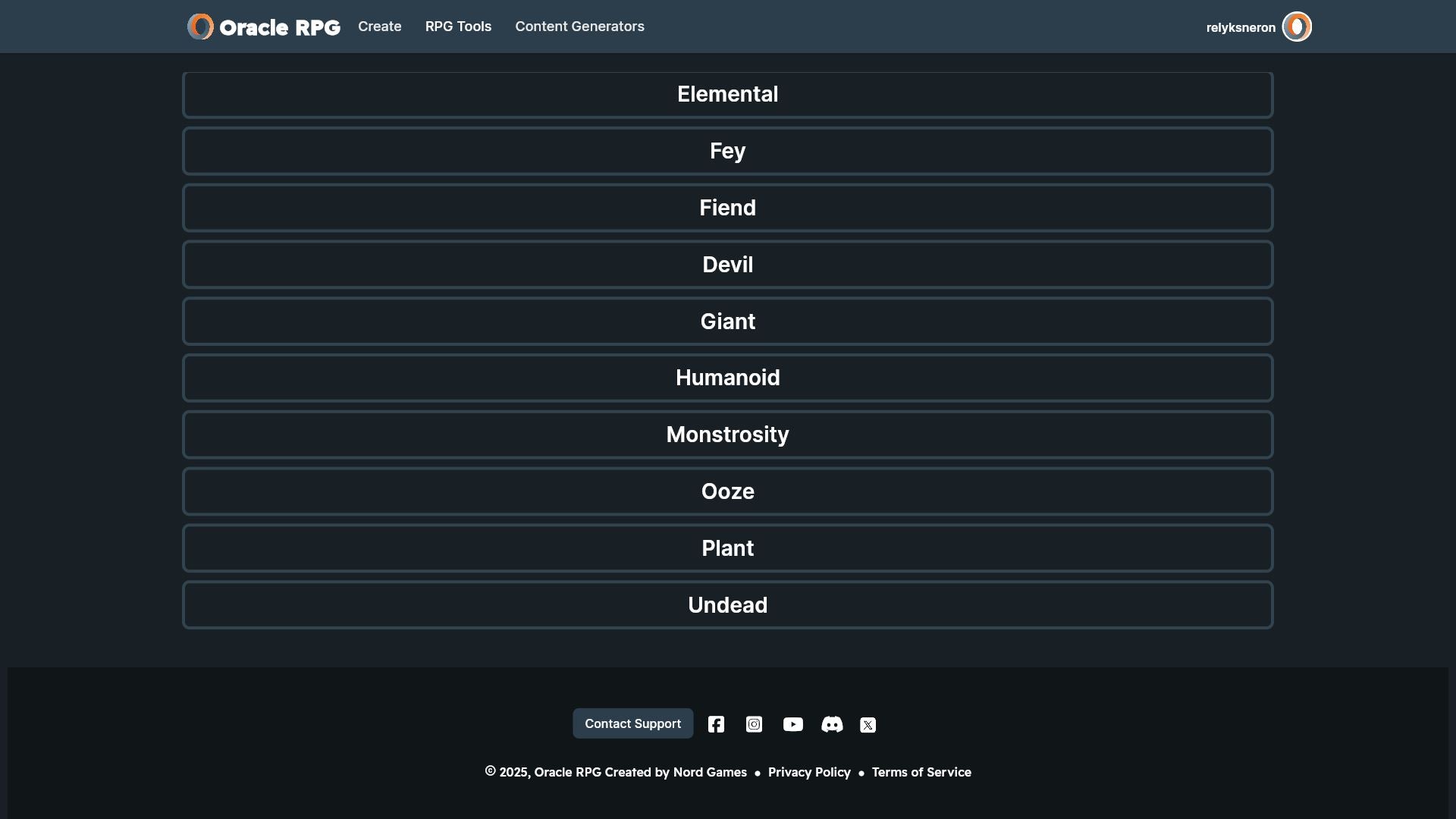Viewport: 1456px width, 819px height.
Task: Open the RPG Tools menu
Action: click(x=458, y=27)
